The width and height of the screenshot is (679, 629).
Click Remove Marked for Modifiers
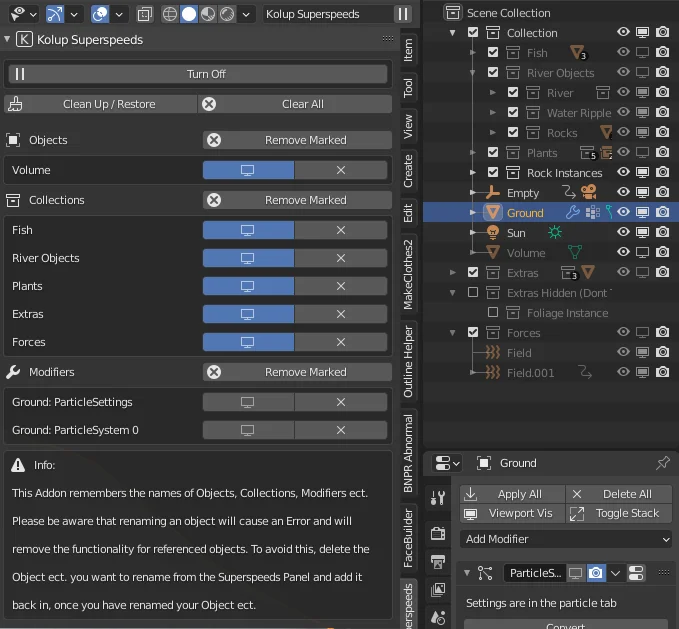pos(297,372)
